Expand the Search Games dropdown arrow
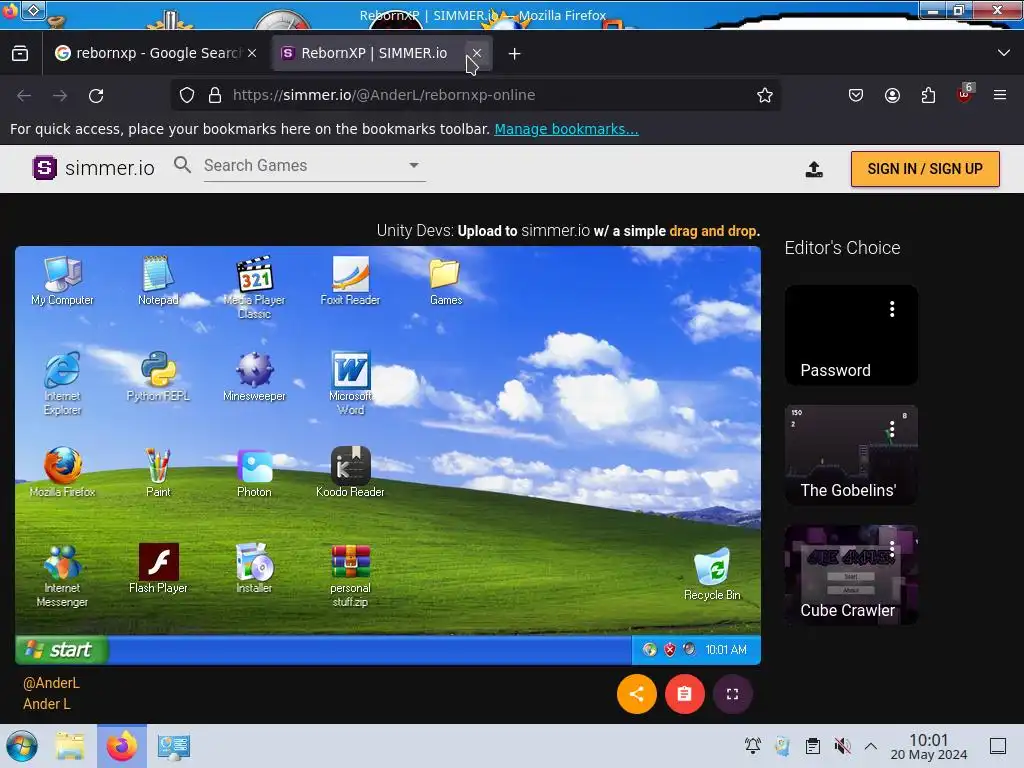Image resolution: width=1024 pixels, height=768 pixels. point(414,166)
